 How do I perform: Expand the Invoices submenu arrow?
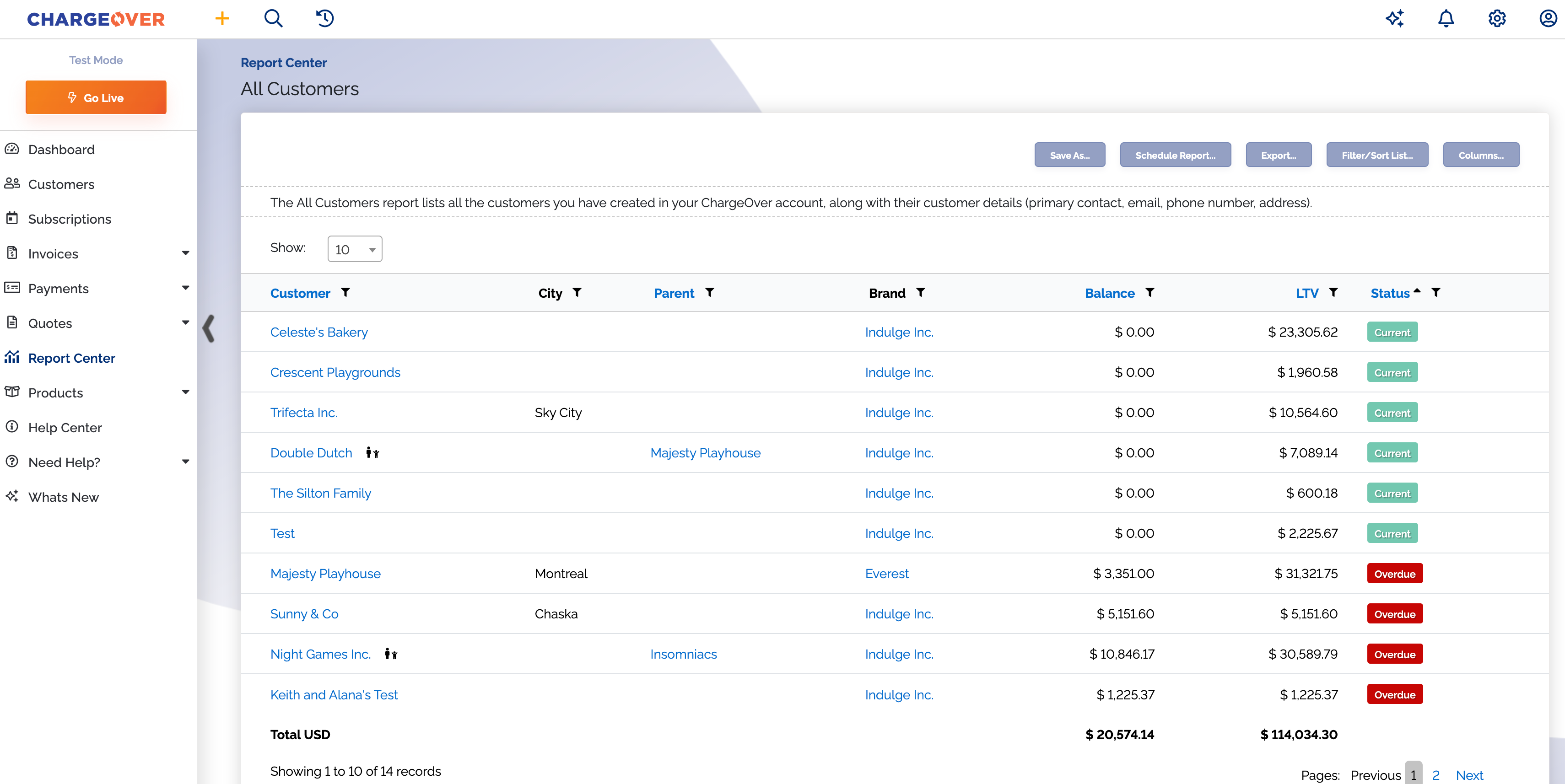186,253
